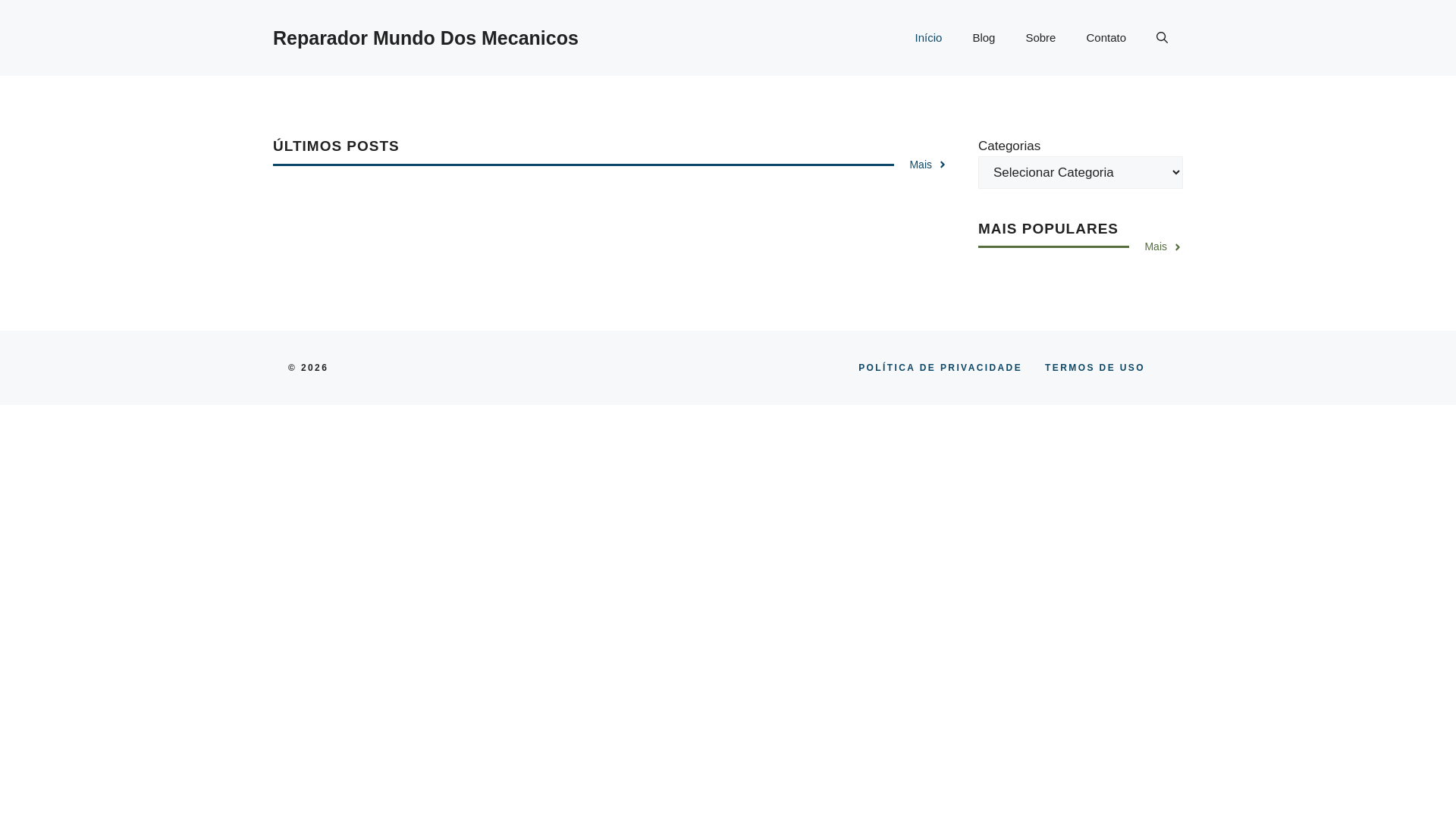Click the Últimos Posts heading
The height and width of the screenshot is (819, 1456).
tap(336, 146)
